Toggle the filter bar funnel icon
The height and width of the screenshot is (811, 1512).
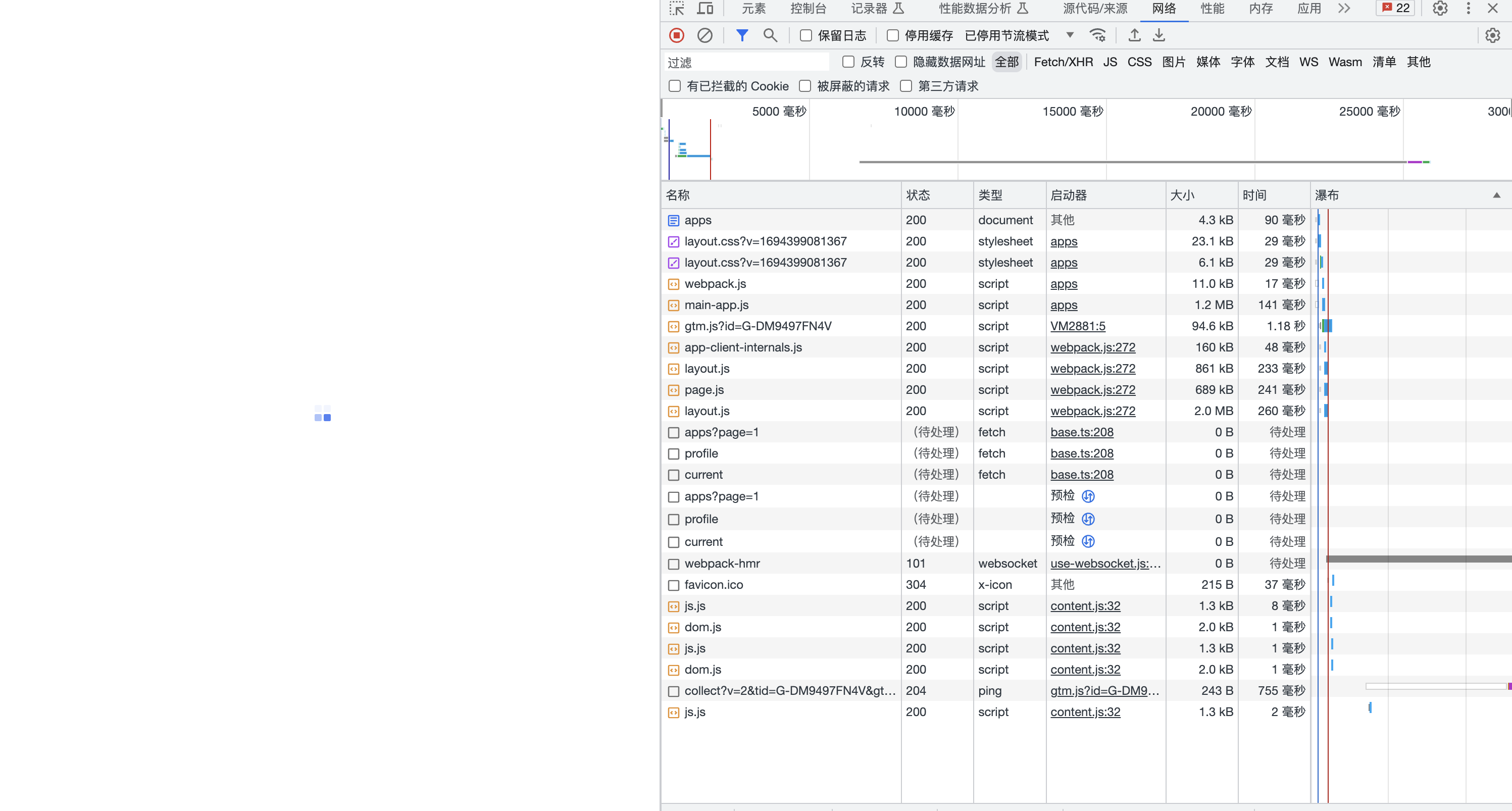(742, 35)
